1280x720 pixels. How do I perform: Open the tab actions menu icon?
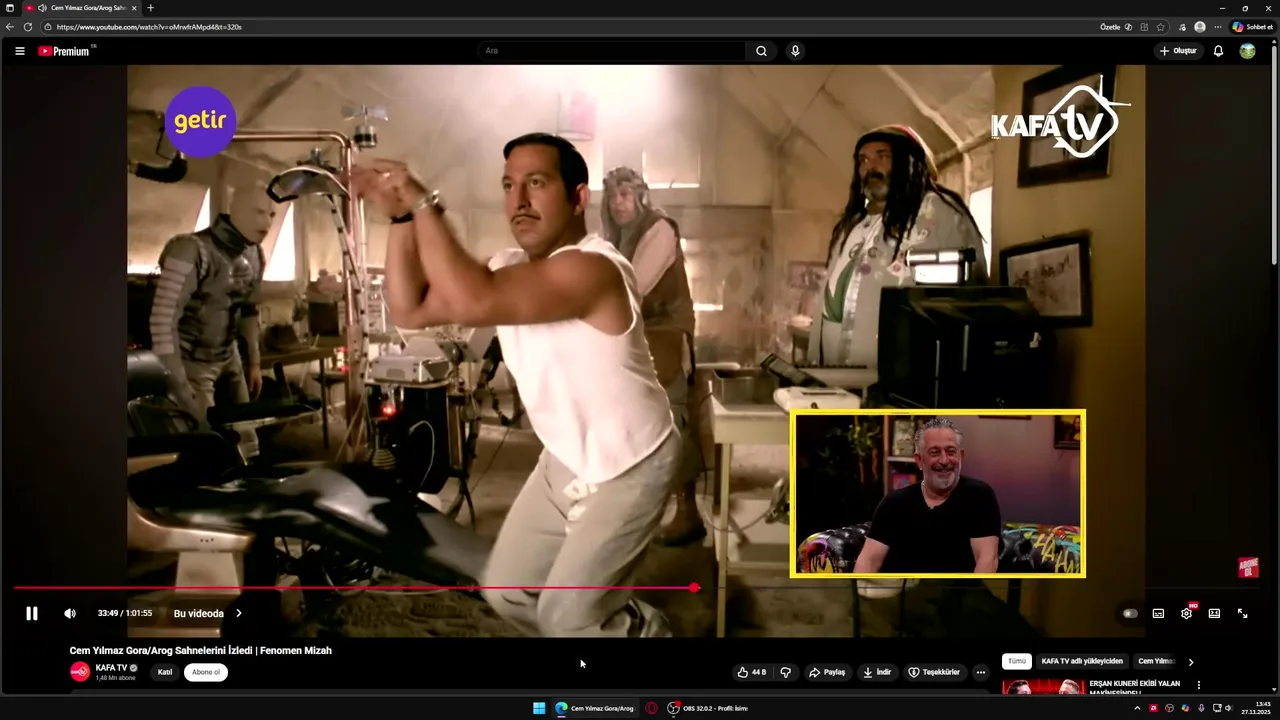[10, 8]
